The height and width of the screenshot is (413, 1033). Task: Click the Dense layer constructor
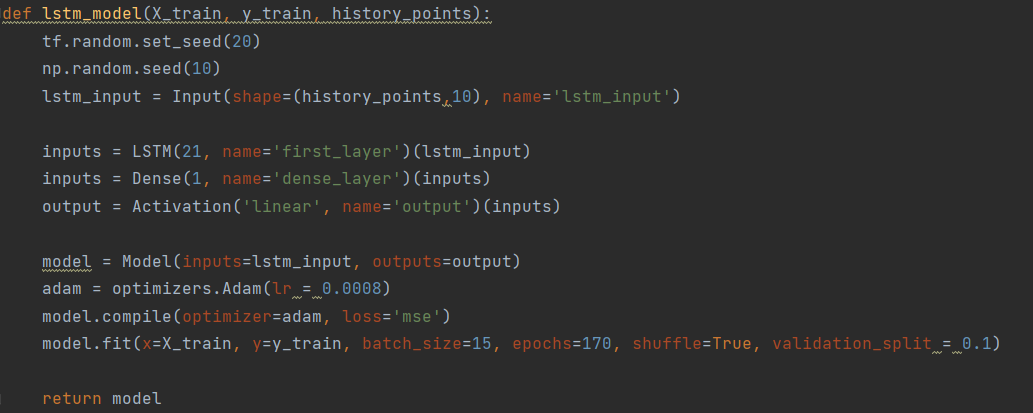point(157,179)
